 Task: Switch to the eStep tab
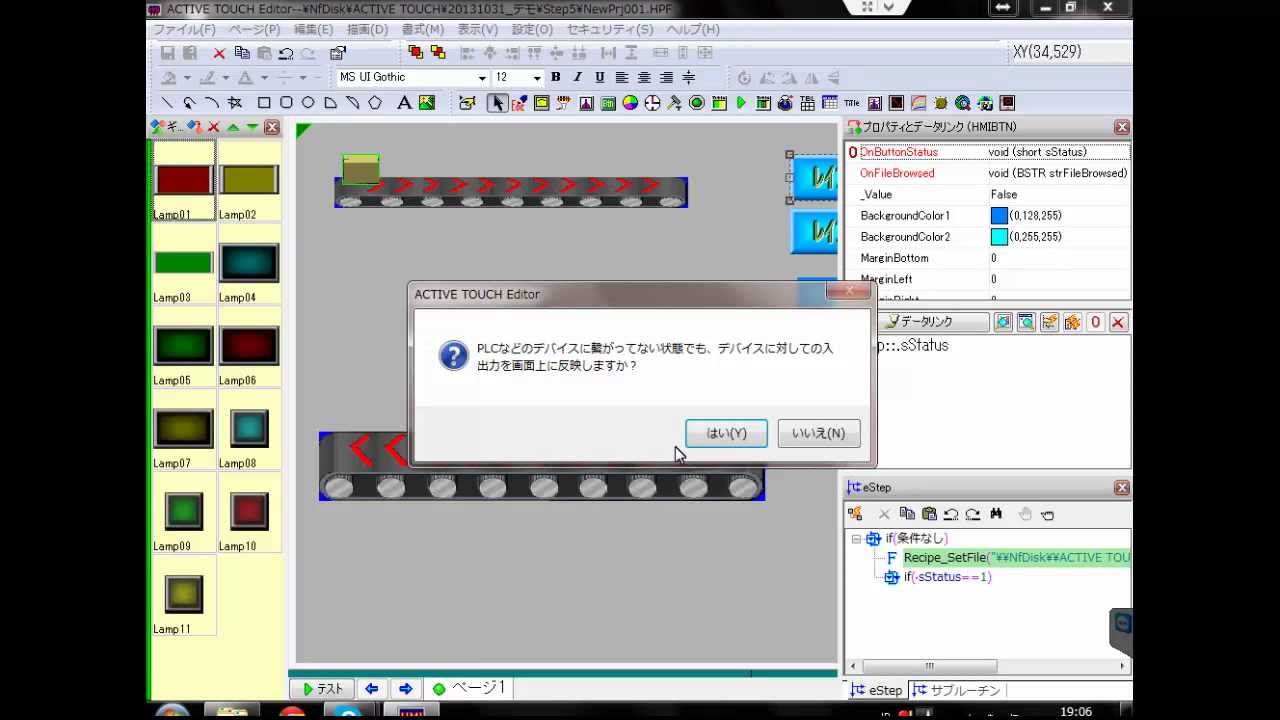tap(876, 690)
